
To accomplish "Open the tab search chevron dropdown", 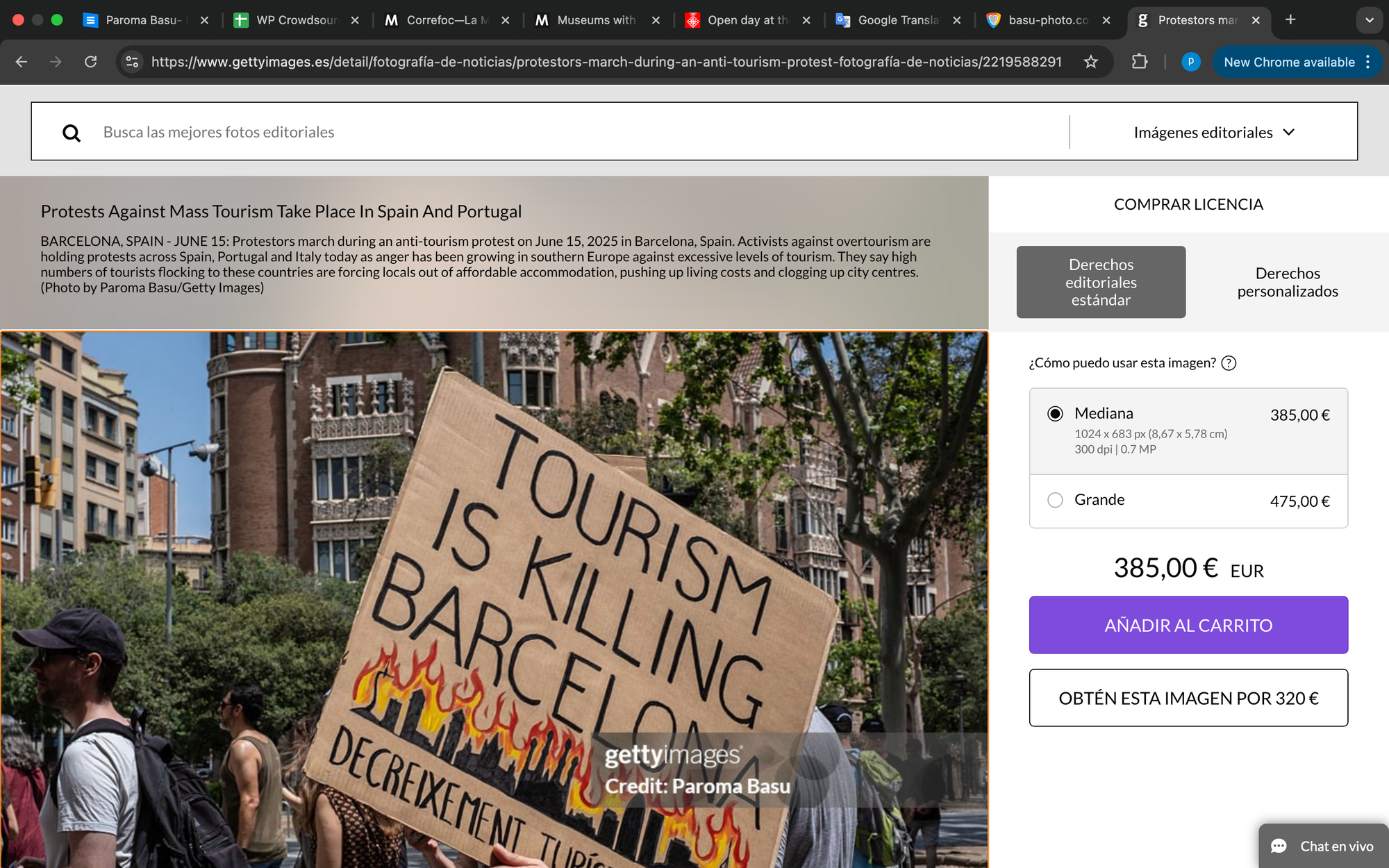I will click(x=1369, y=20).
